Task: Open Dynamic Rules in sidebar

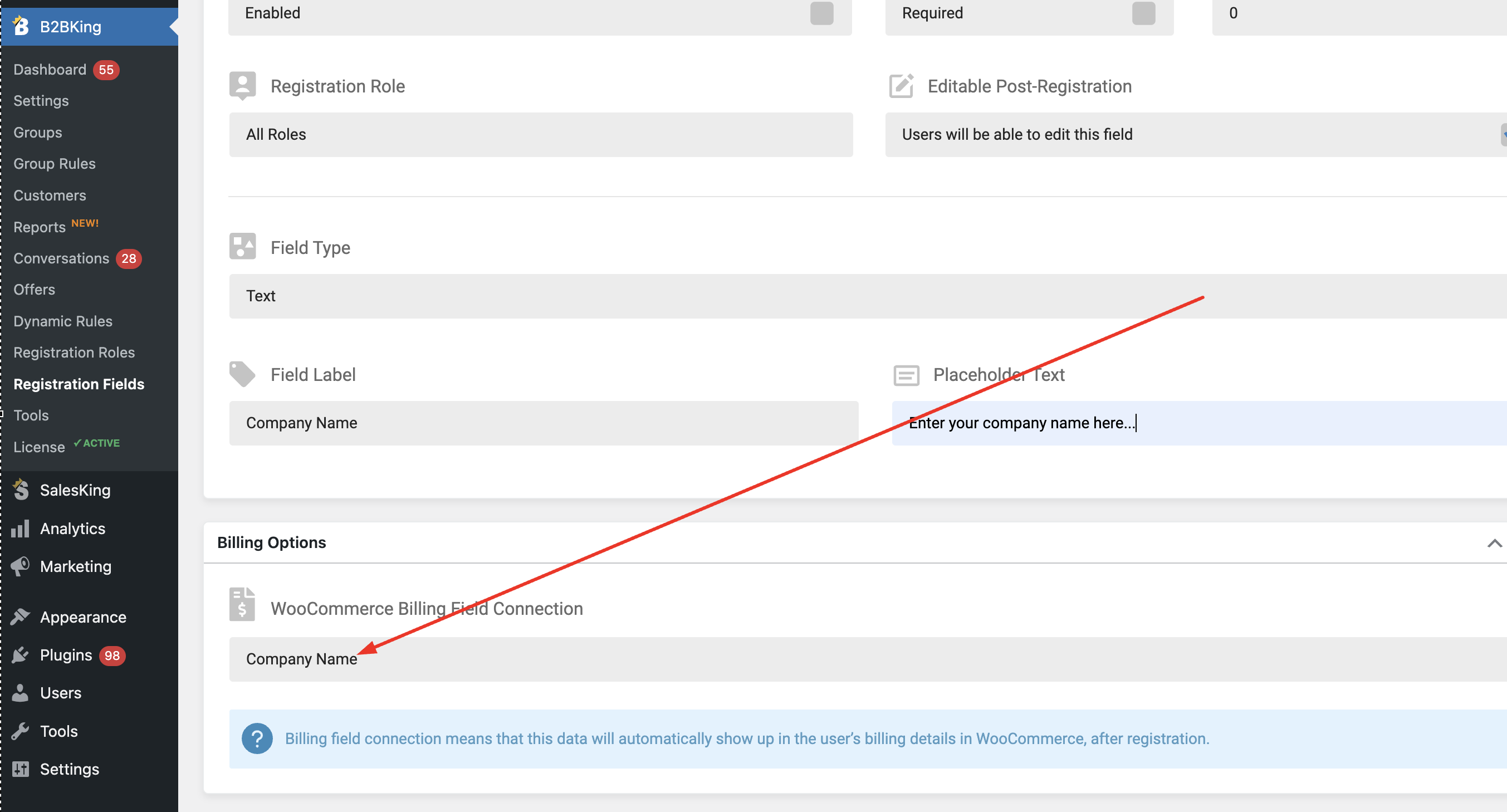Action: pyautogui.click(x=62, y=321)
